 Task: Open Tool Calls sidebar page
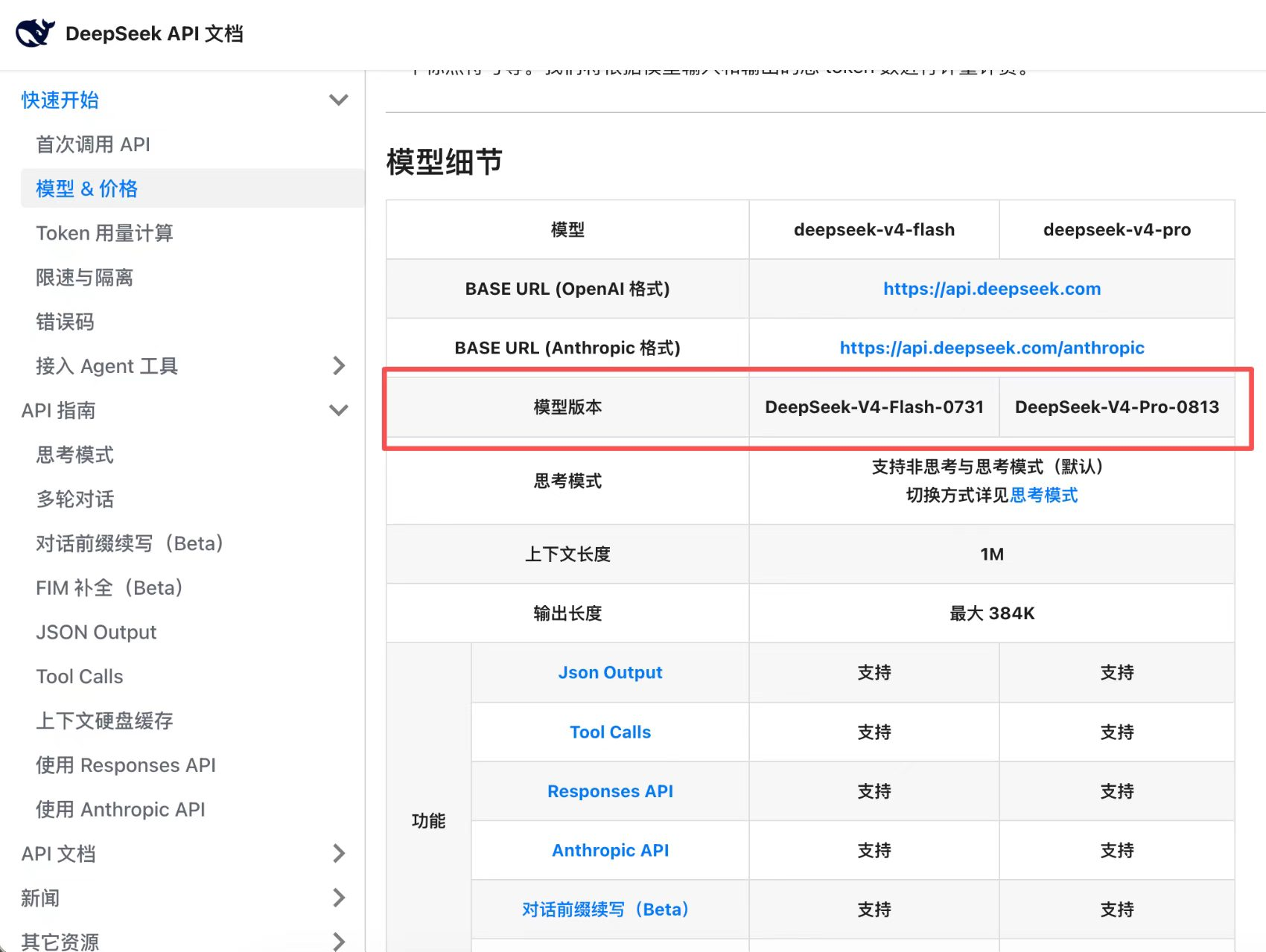click(x=80, y=677)
